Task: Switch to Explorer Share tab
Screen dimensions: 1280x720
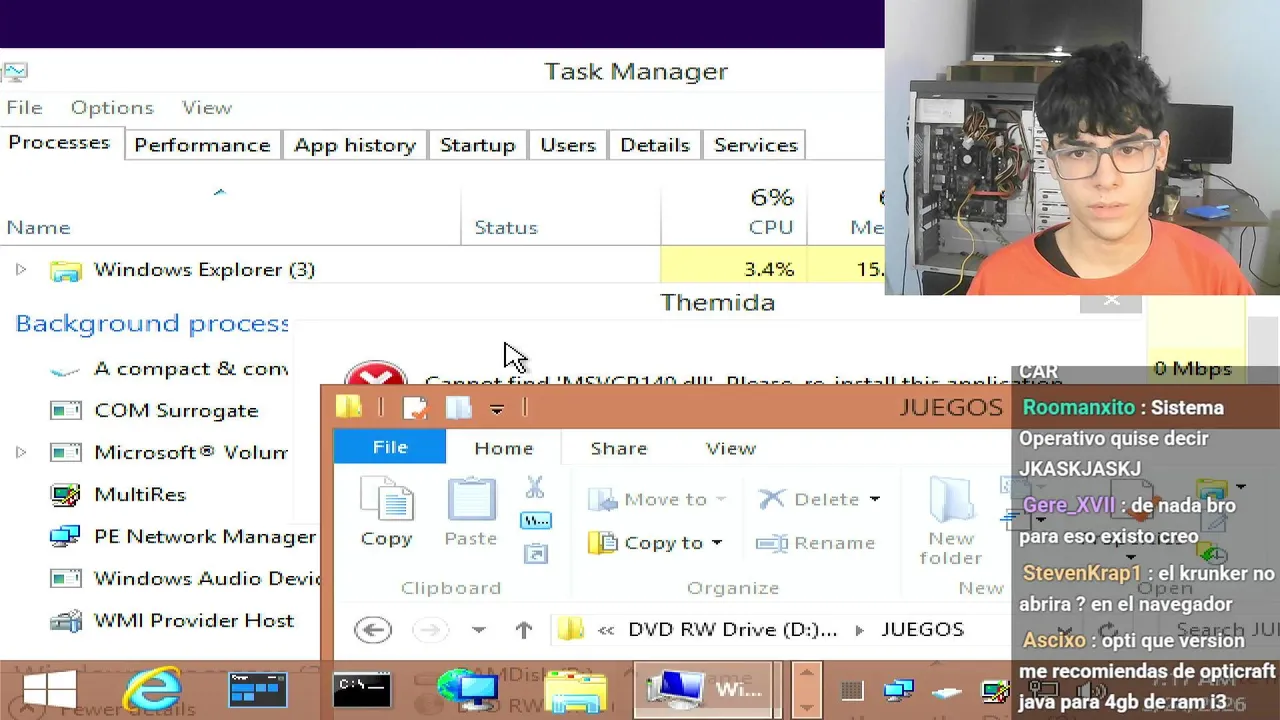Action: pyautogui.click(x=619, y=448)
